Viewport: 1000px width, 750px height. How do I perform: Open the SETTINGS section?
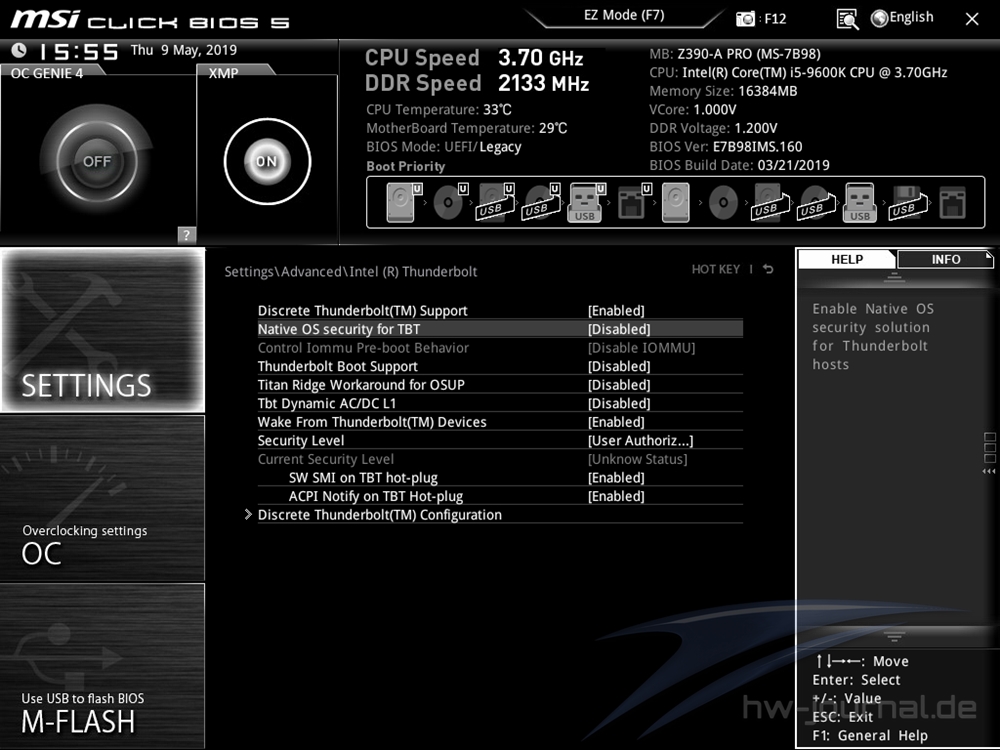(103, 330)
